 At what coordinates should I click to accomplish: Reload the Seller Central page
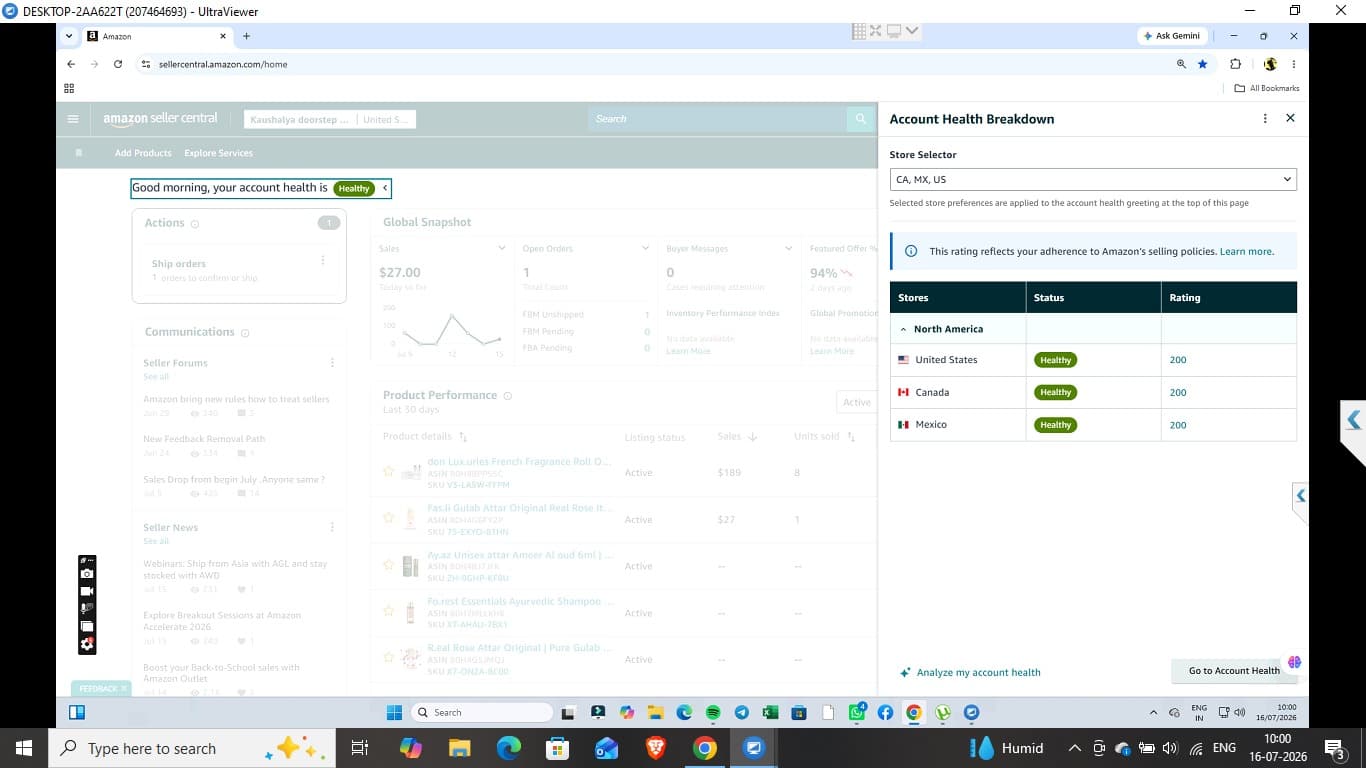118,64
